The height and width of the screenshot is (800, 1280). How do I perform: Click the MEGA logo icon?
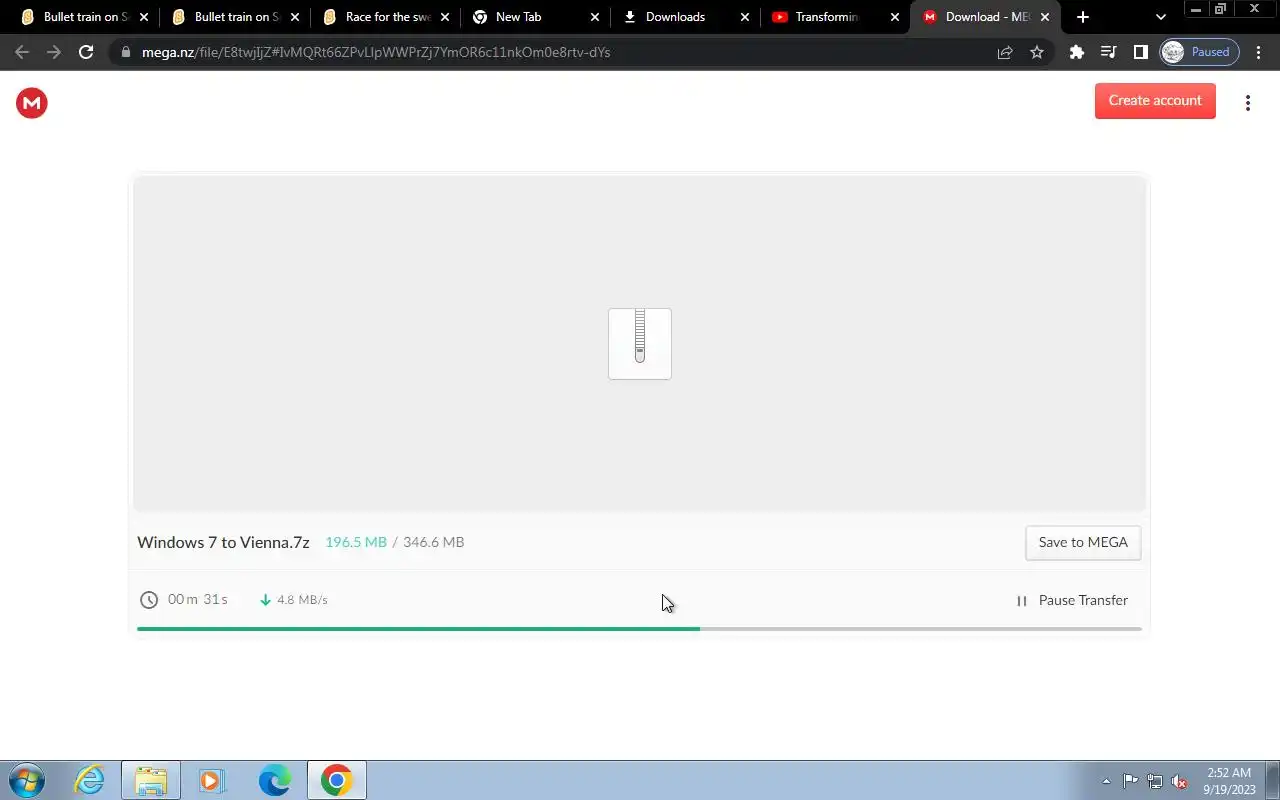click(x=32, y=103)
